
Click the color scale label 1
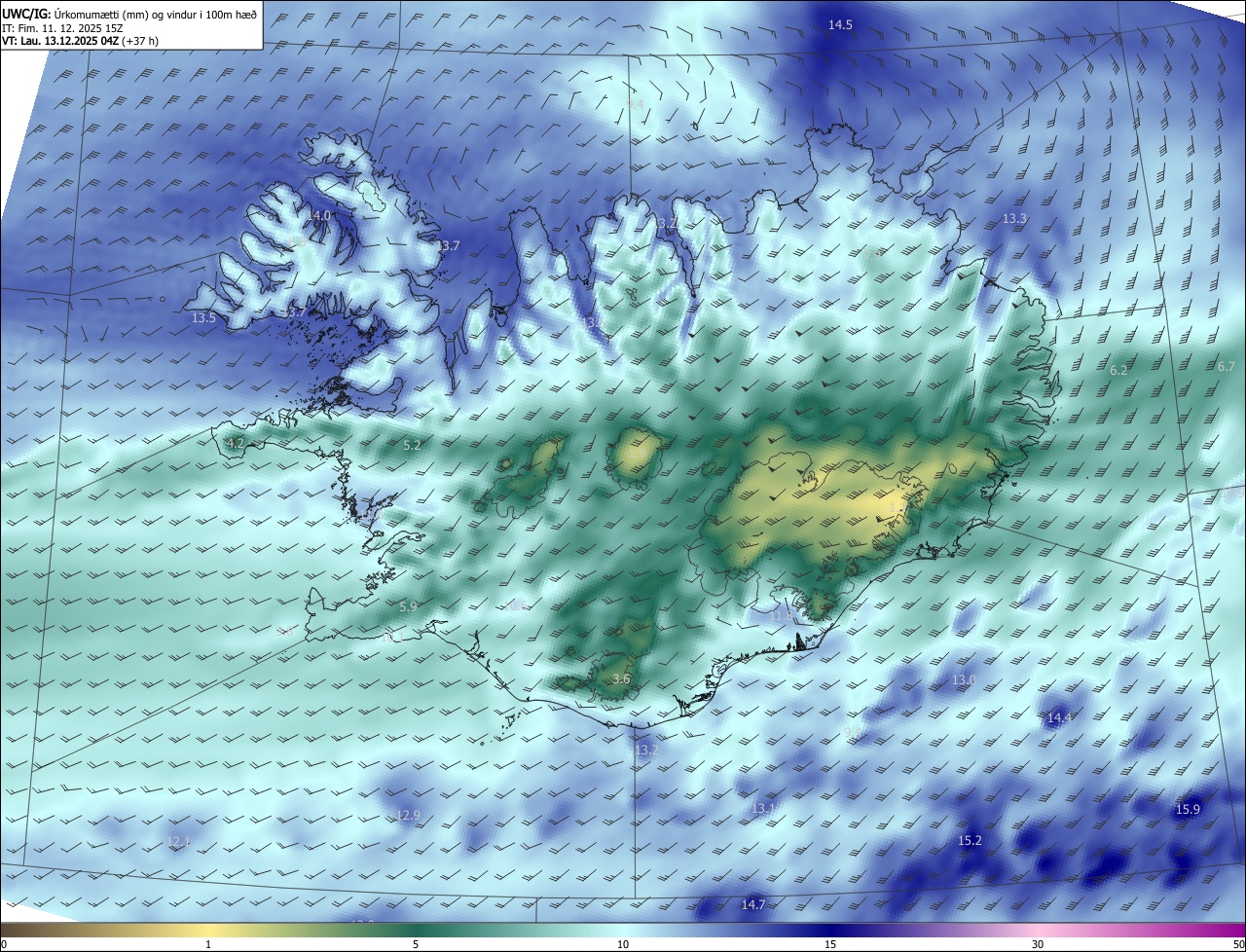point(208,945)
